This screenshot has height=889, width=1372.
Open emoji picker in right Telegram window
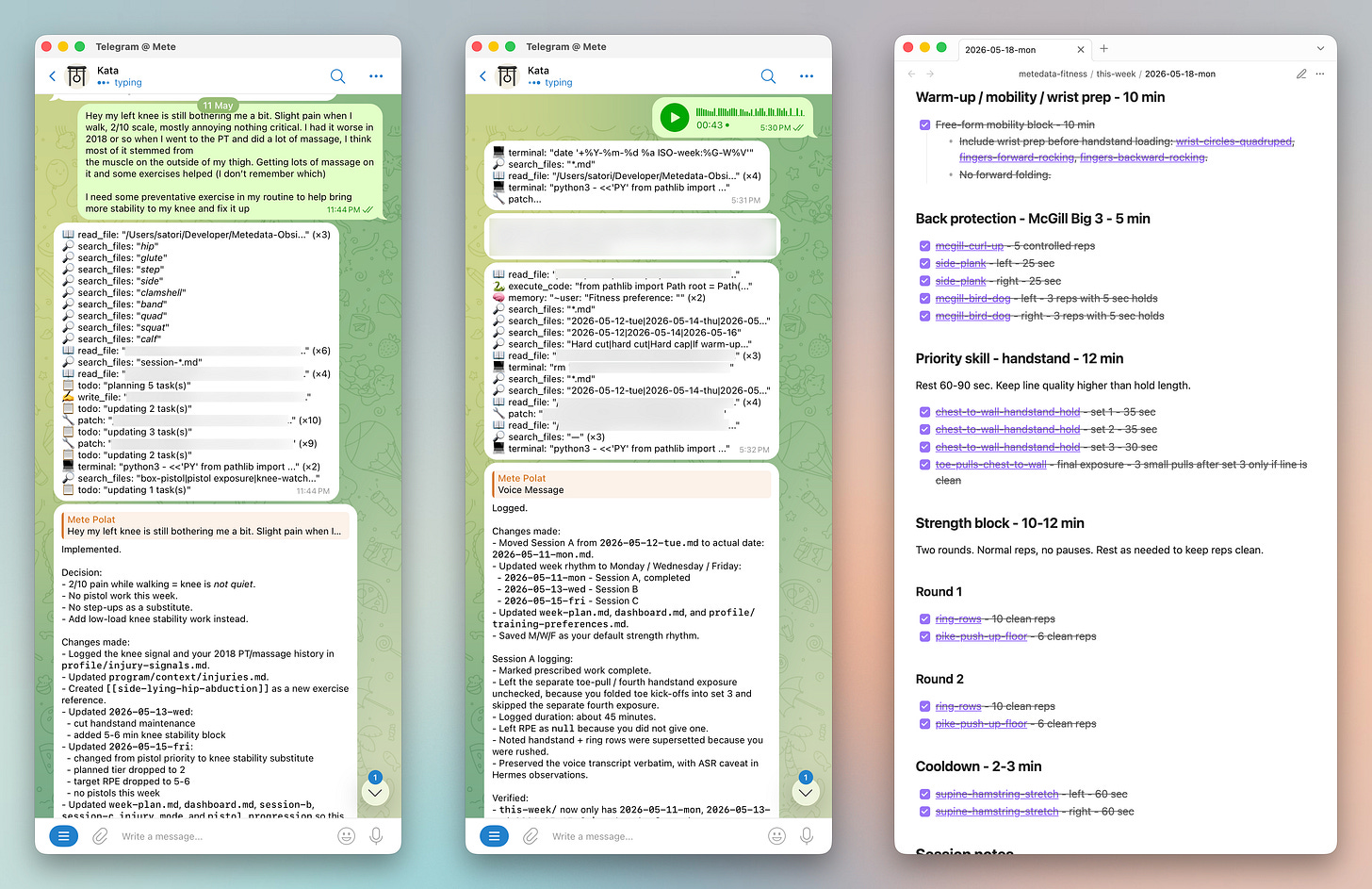click(x=776, y=836)
